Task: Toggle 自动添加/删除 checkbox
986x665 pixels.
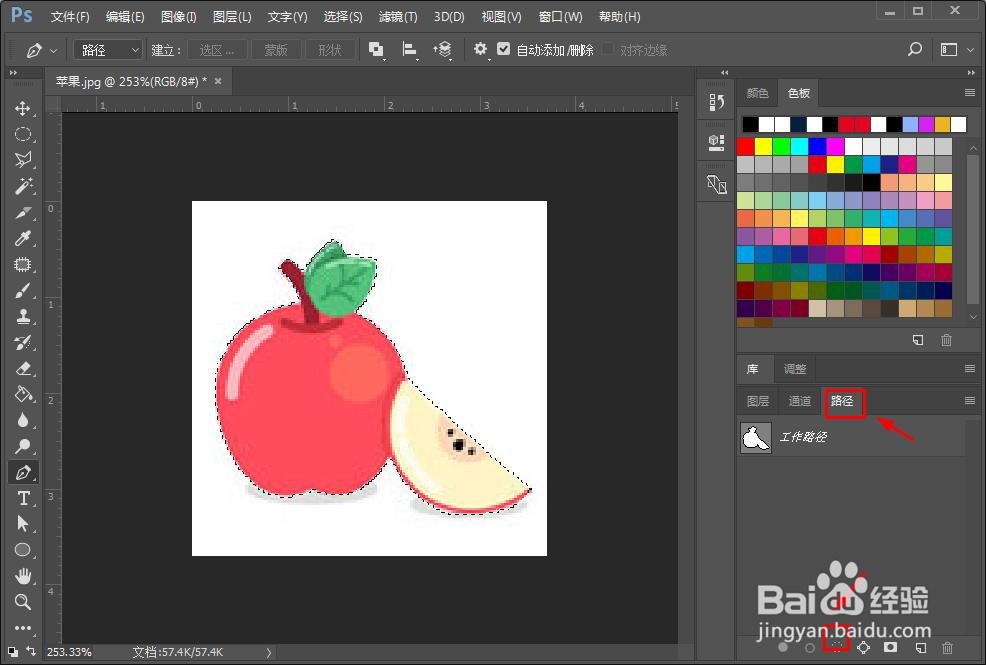Action: pyautogui.click(x=504, y=48)
